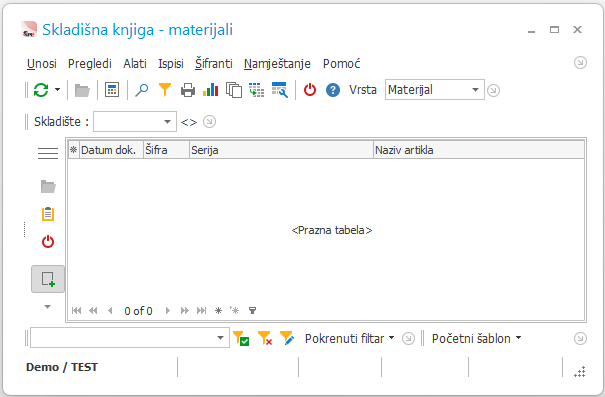Click previous record navigator arrow
This screenshot has height=397, width=605.
pos(110,311)
